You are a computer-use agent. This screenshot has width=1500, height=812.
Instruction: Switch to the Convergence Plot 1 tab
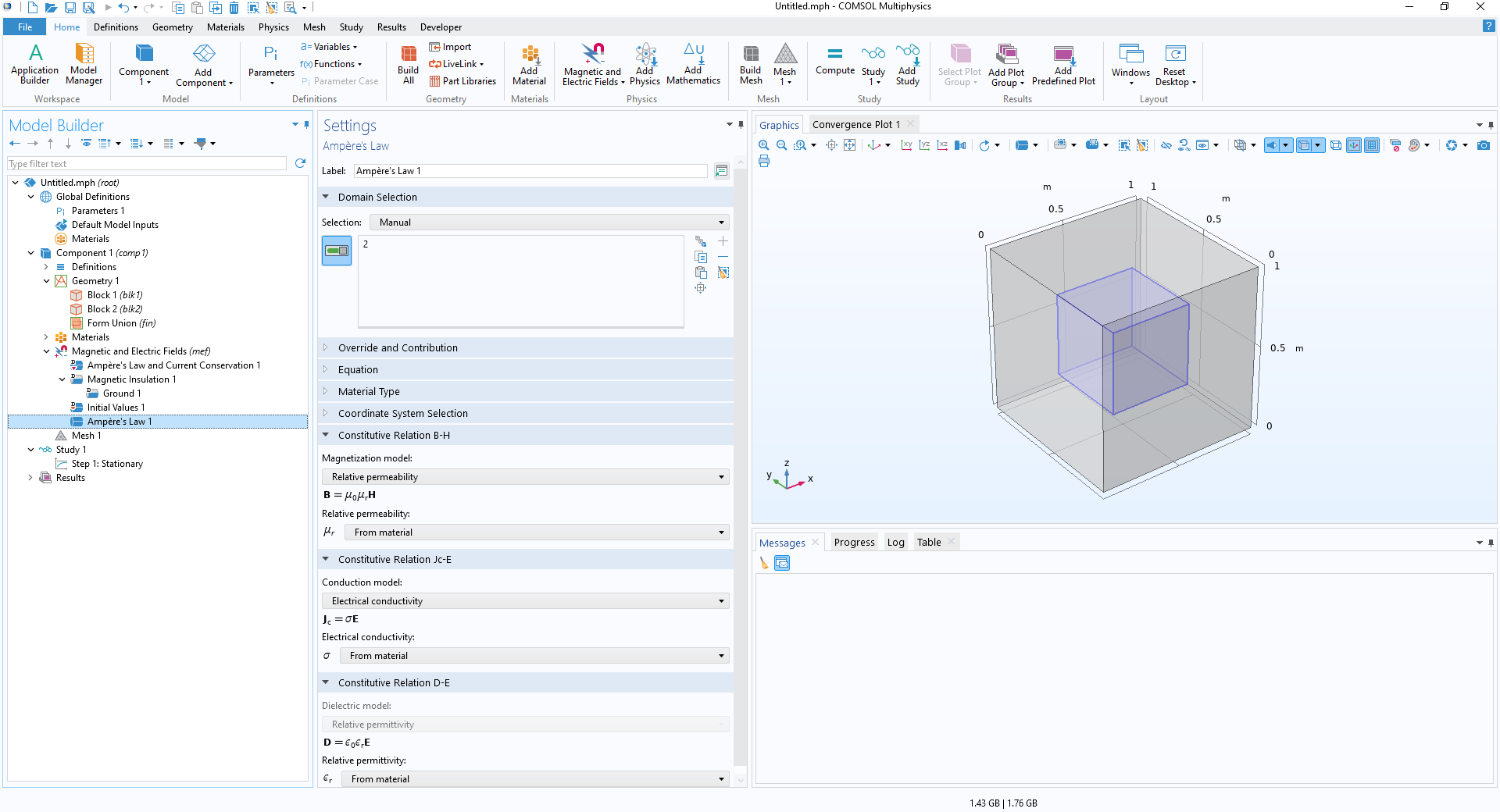tap(855, 125)
